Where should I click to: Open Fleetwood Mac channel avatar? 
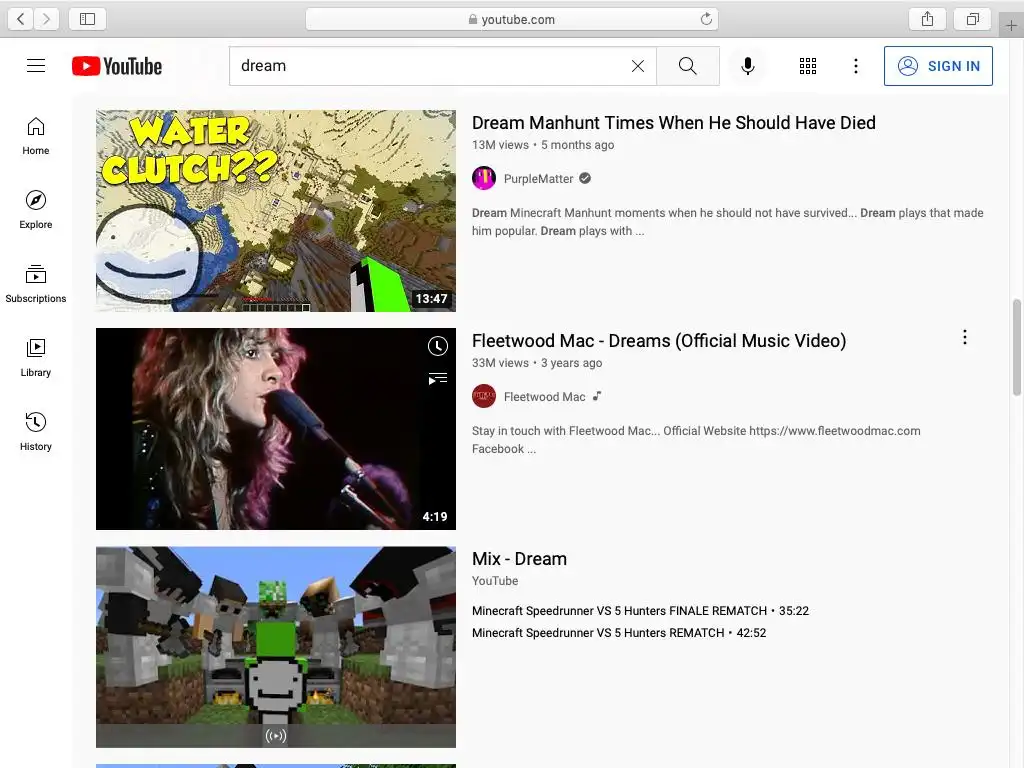click(x=484, y=396)
